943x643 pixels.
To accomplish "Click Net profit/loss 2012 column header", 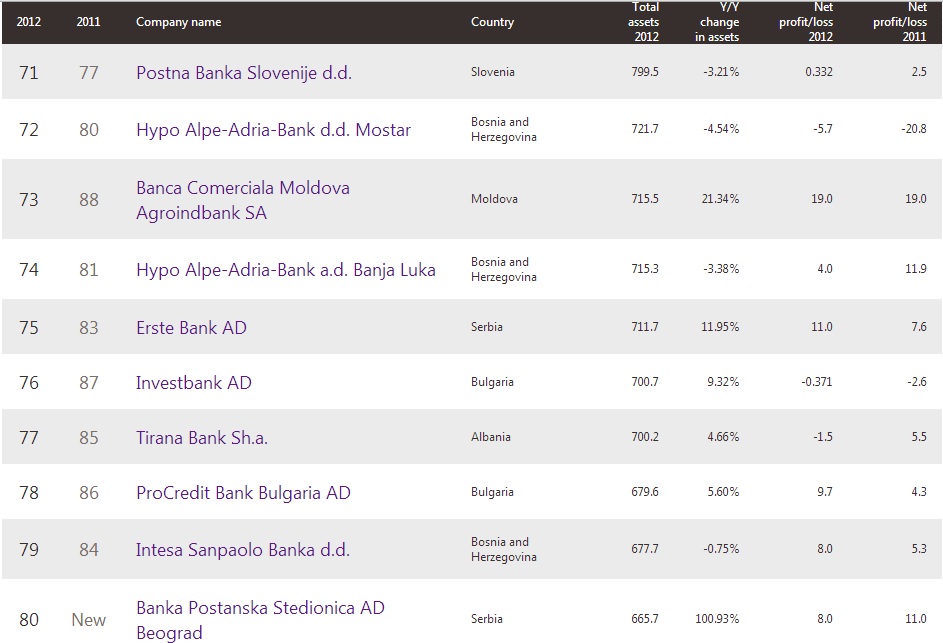I will coord(806,22).
